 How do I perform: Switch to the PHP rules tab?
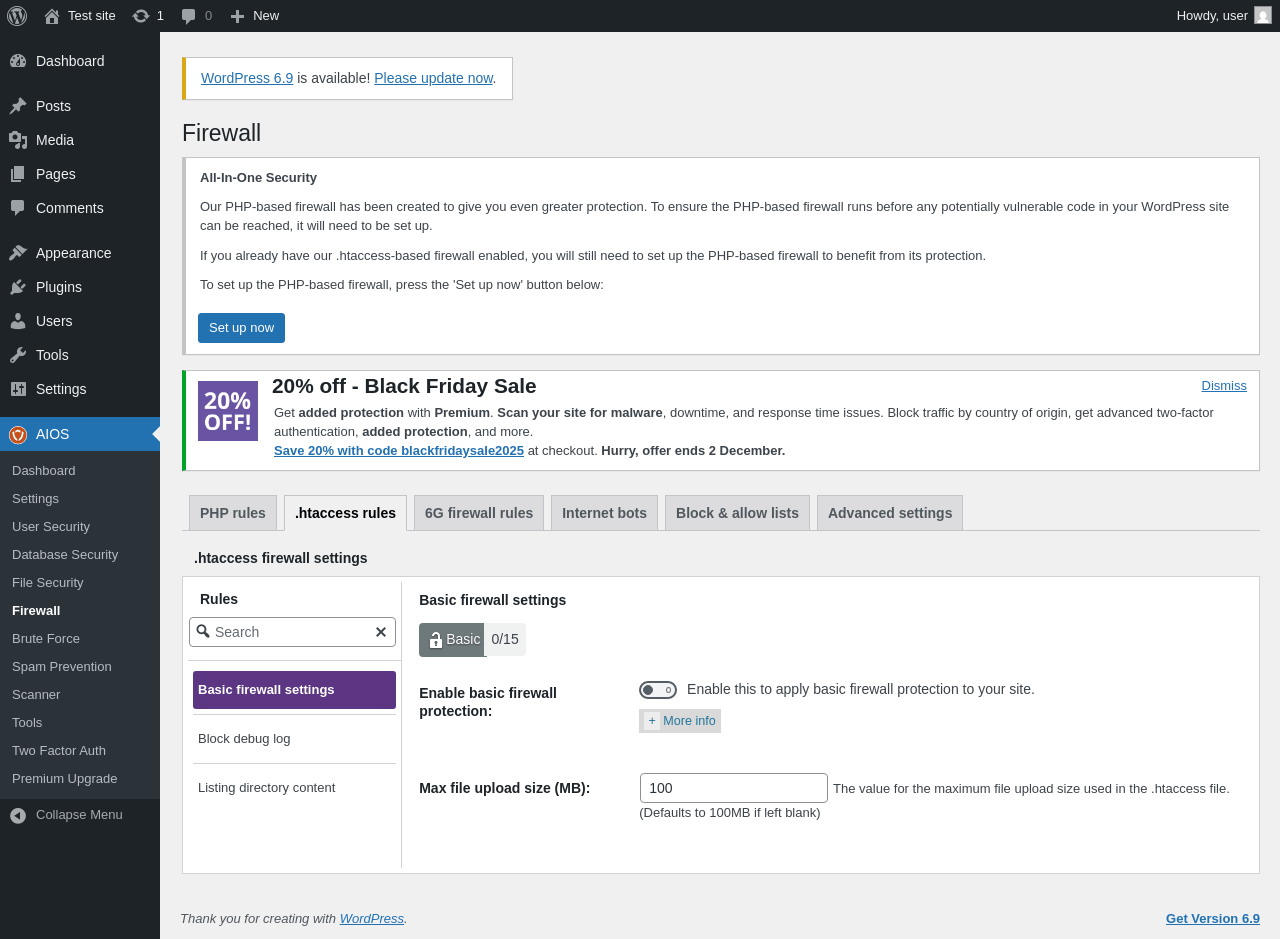[x=233, y=513]
